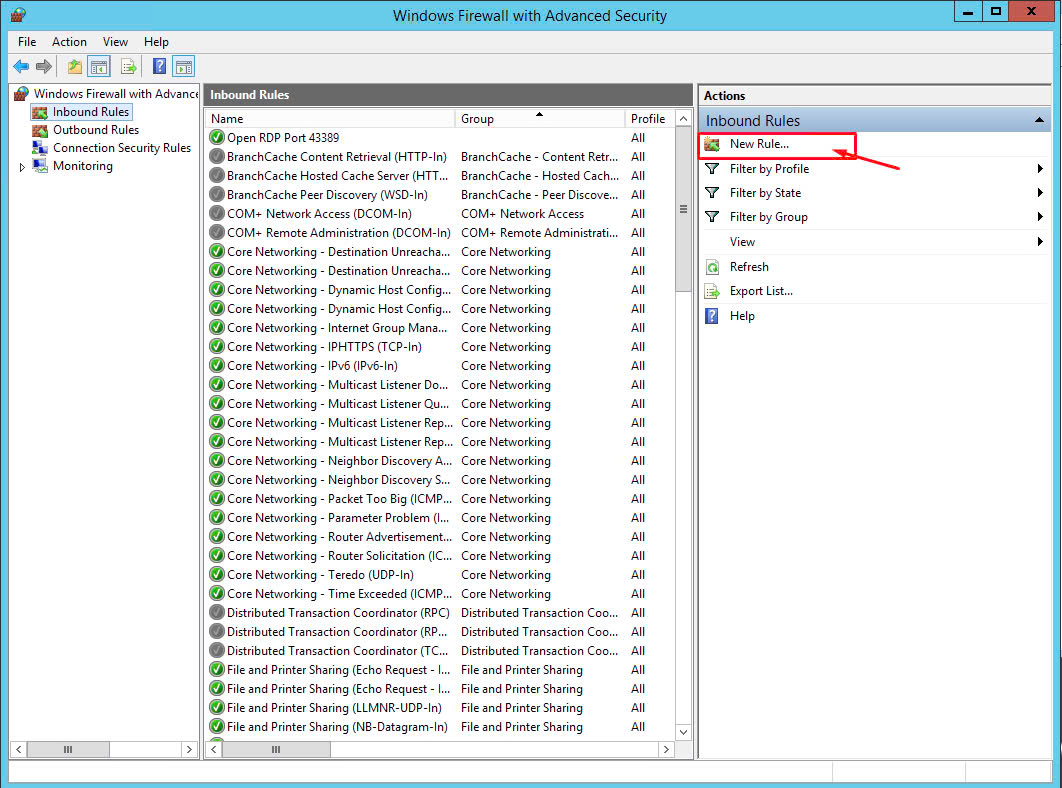Click the Windows Firewall root tree item

pos(115,94)
